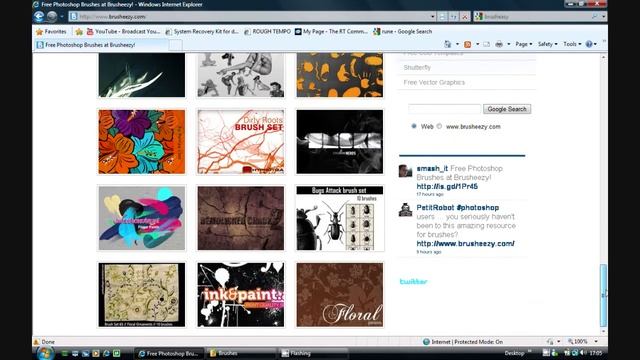
Task: Open the Page menu
Action: click(524, 44)
